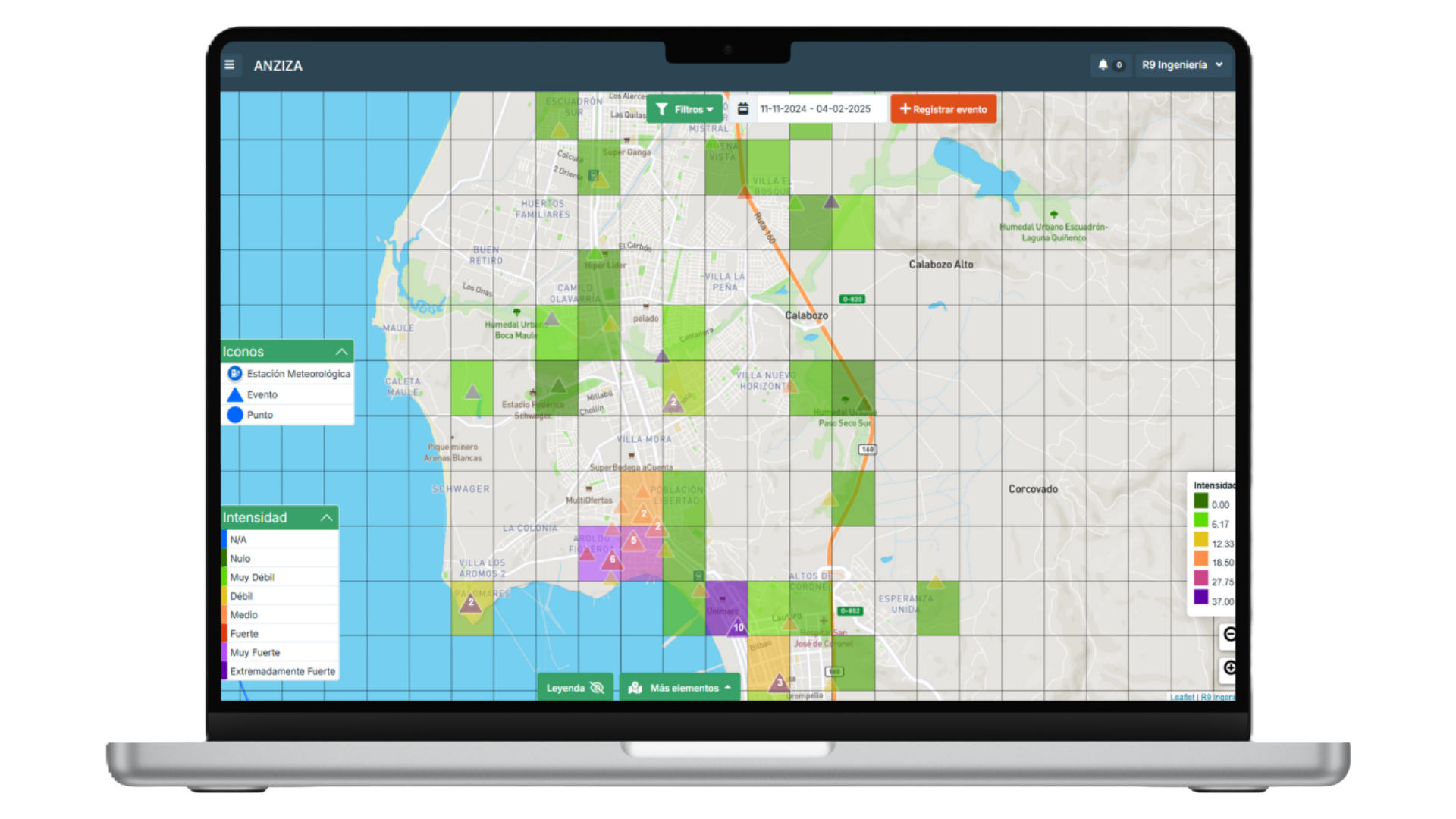Image resolution: width=1456 pixels, height=819 pixels.
Task: Click the O-852 road shield
Action: click(x=849, y=610)
